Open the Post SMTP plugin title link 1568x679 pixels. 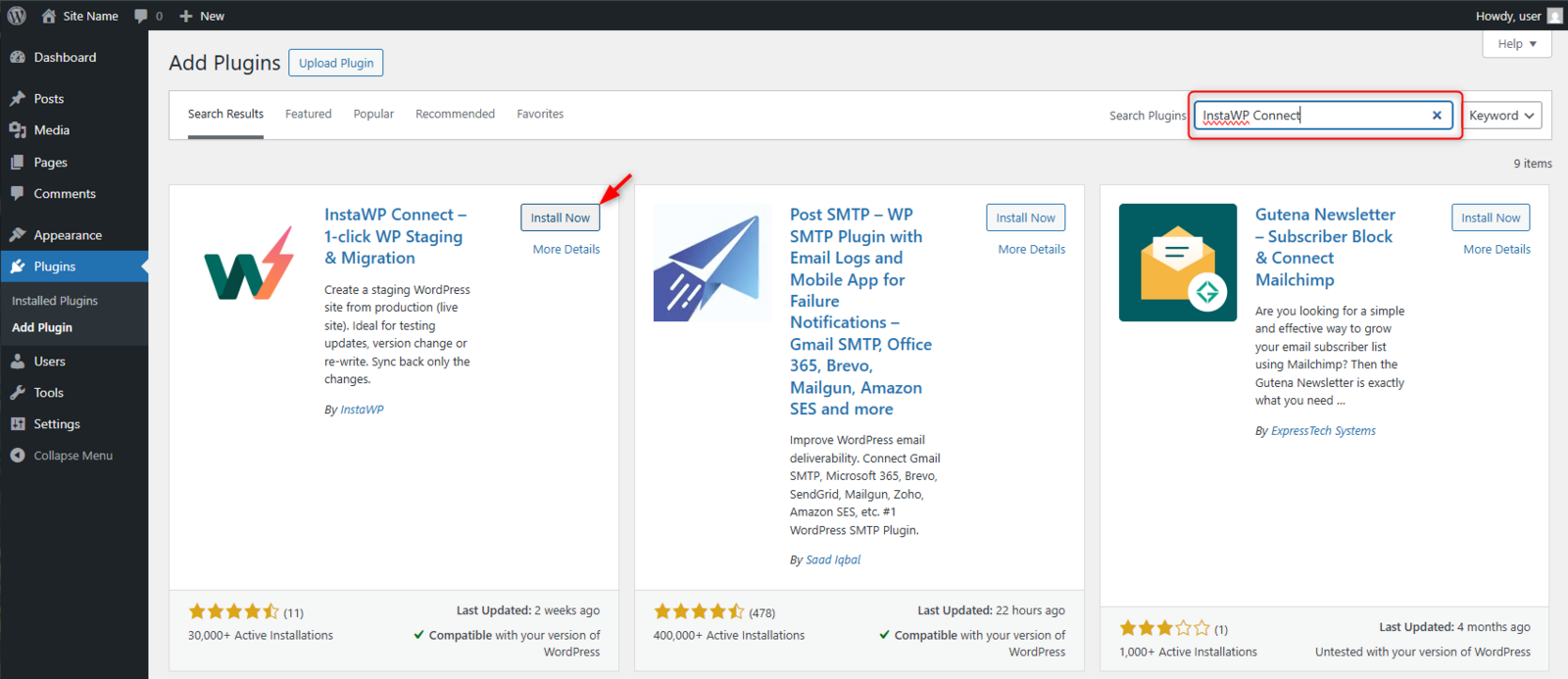tap(860, 312)
